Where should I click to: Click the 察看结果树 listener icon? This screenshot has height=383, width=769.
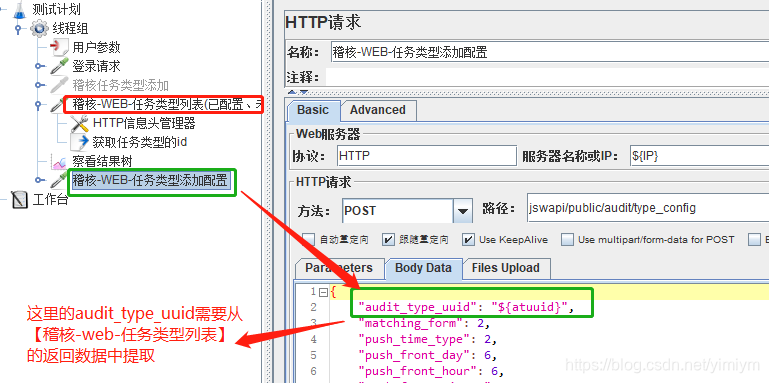tap(59, 161)
